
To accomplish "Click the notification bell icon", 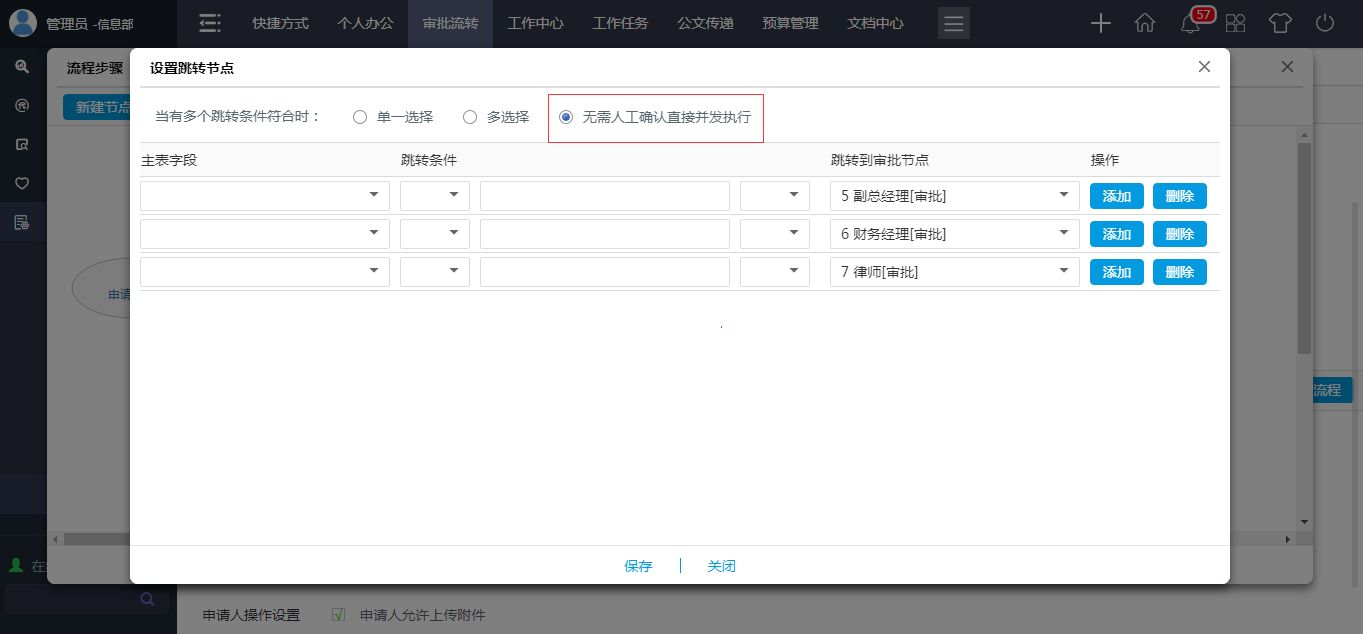I will (1190, 24).
